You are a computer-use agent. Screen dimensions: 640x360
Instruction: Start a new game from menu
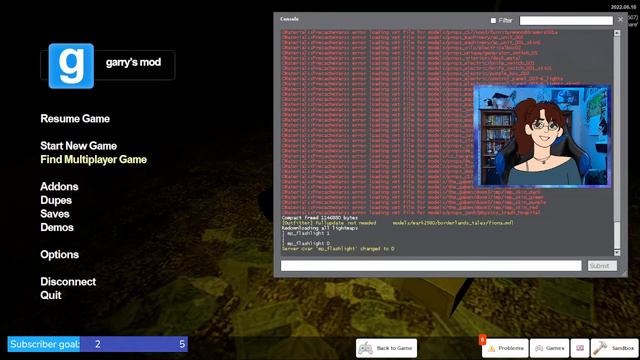click(x=78, y=146)
